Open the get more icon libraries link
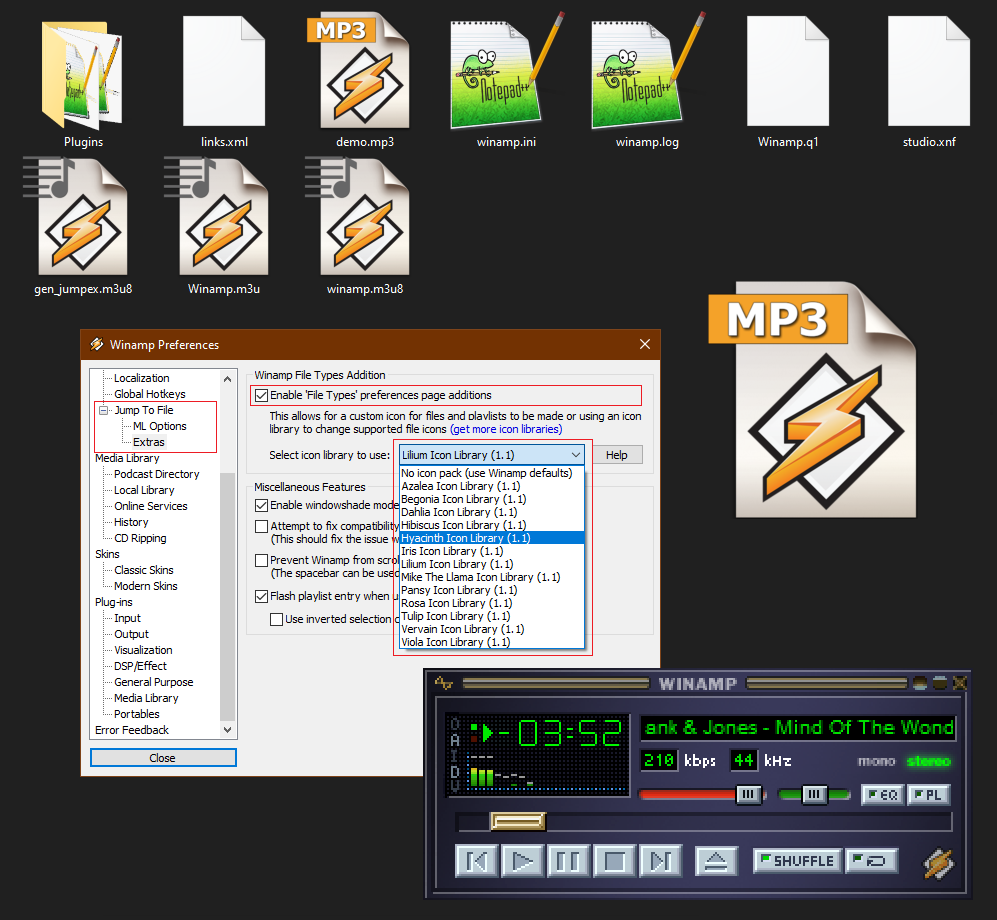 point(506,429)
